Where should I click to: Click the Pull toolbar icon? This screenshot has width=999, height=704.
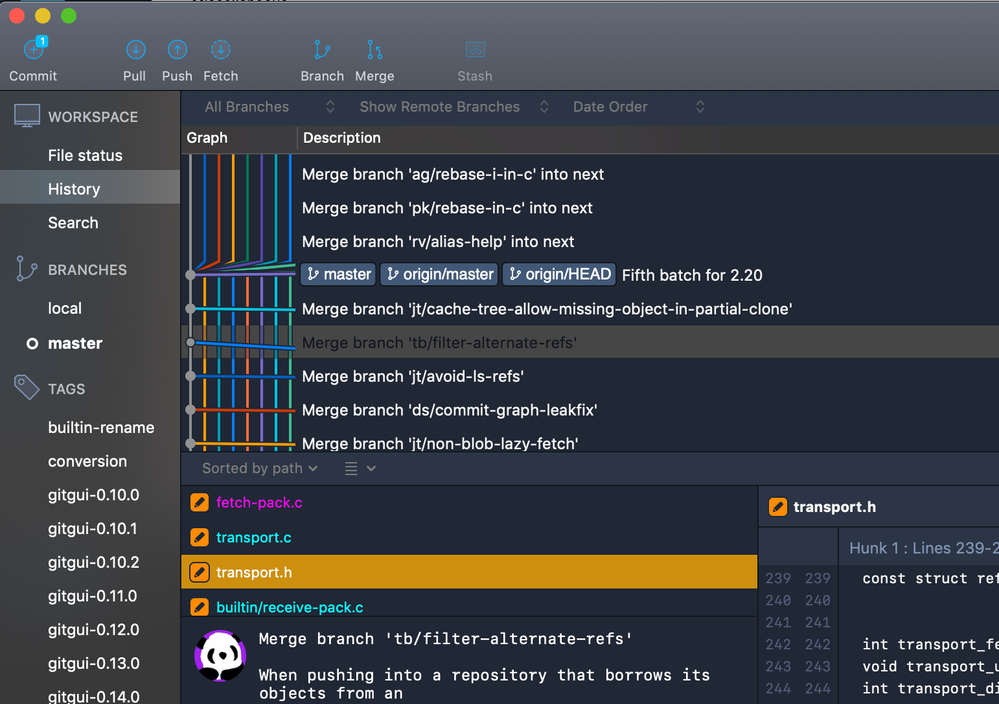click(135, 50)
